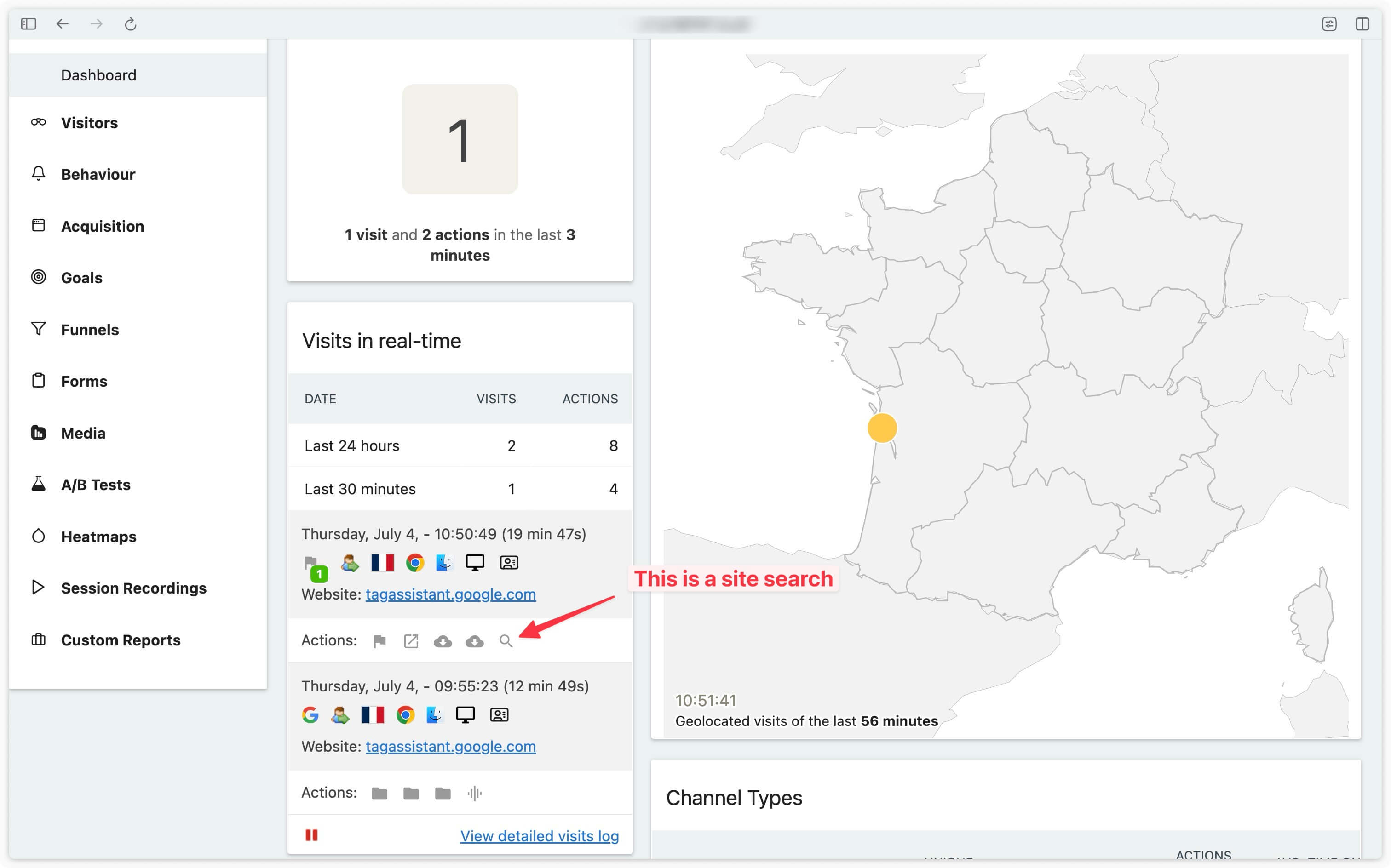Open the Dashboard menu item
The width and height of the screenshot is (1391, 868).
pyautogui.click(x=98, y=75)
